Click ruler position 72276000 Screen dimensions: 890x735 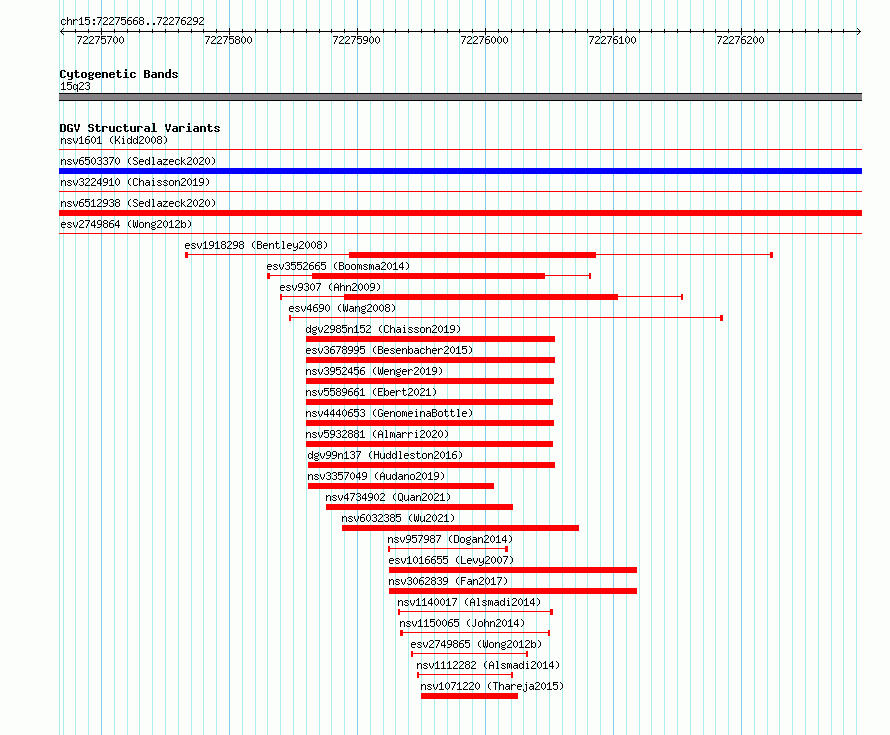point(484,40)
